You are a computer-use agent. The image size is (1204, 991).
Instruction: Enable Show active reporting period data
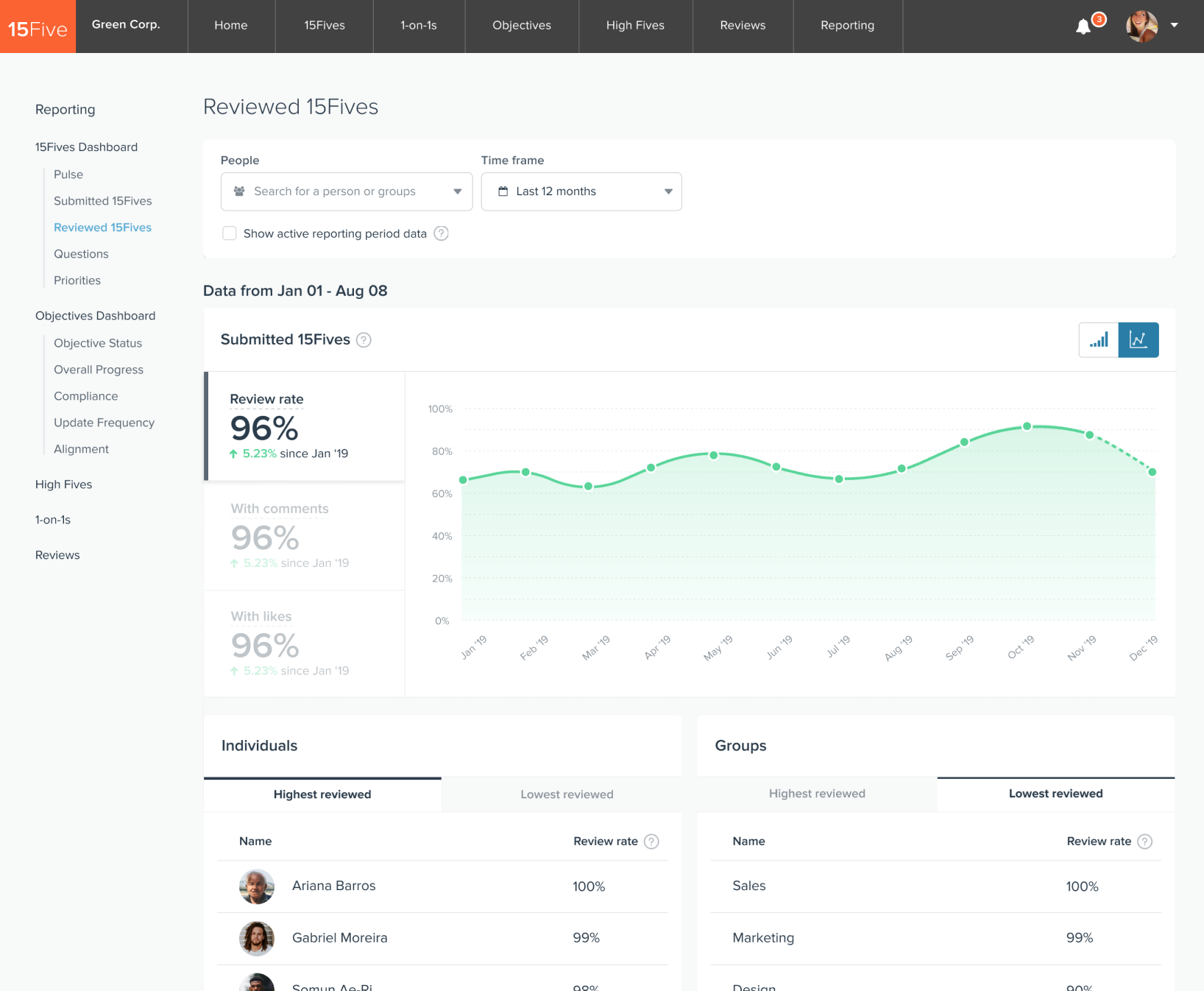coord(230,233)
